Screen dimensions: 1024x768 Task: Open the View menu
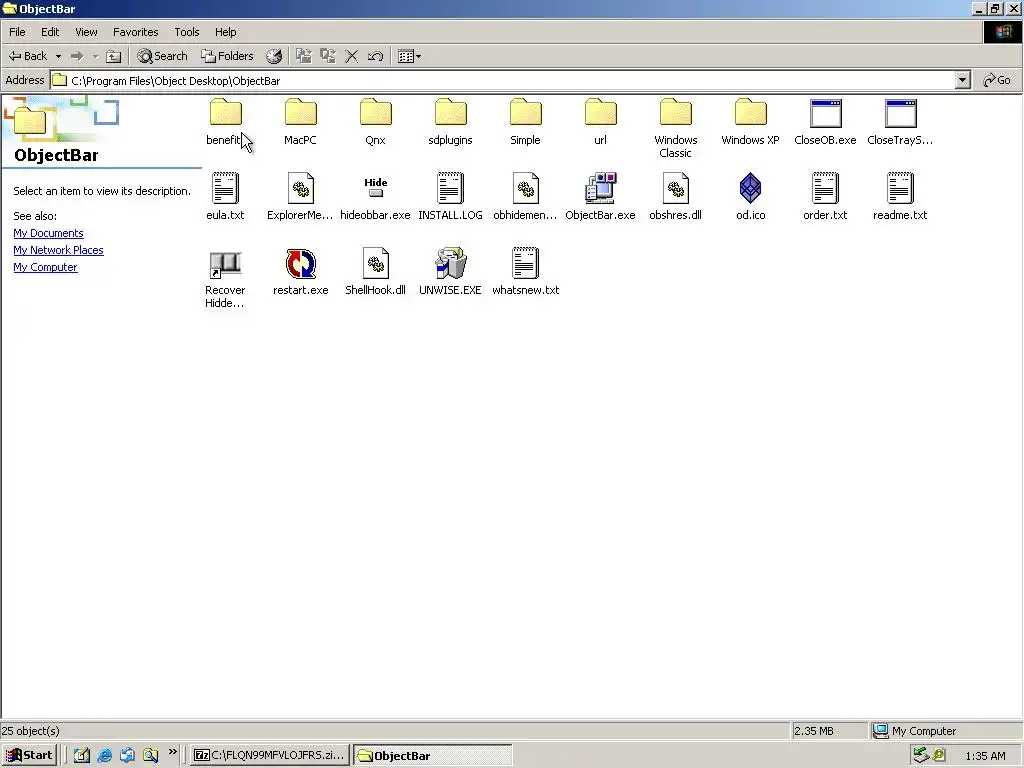pyautogui.click(x=86, y=32)
